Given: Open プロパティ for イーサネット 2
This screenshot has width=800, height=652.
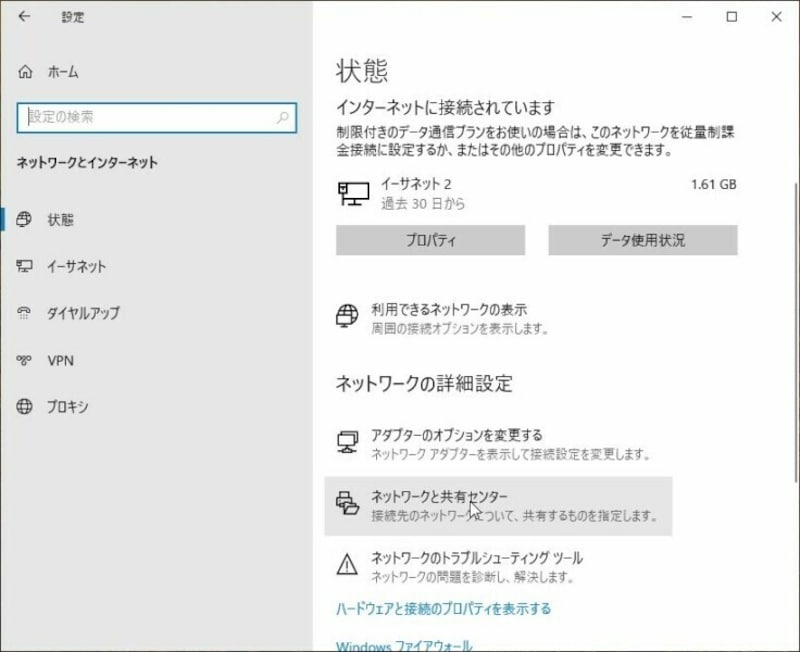Looking at the screenshot, I should tap(428, 240).
